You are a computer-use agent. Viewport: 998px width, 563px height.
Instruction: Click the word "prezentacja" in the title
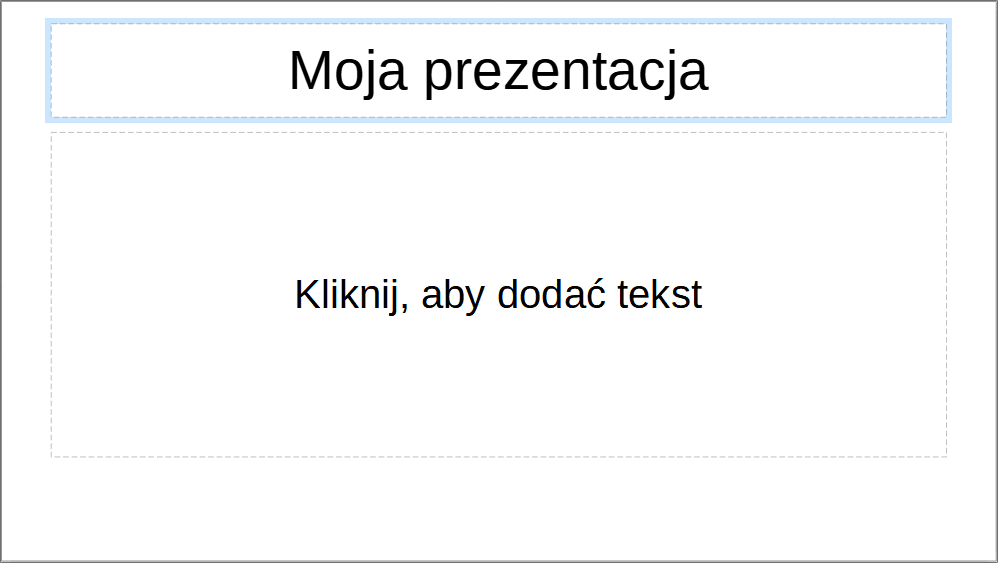click(565, 72)
